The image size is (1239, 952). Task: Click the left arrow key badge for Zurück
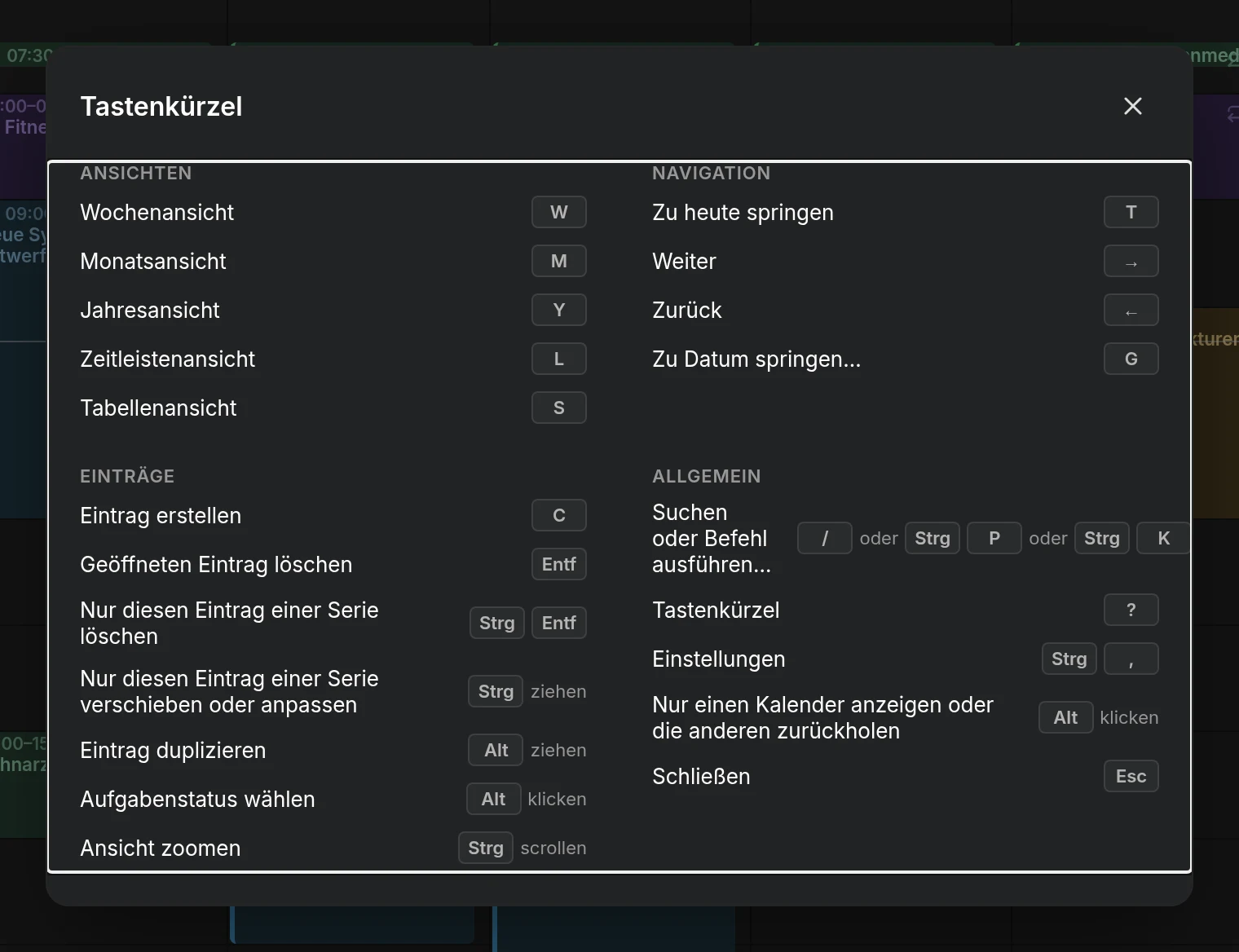tap(1131, 310)
